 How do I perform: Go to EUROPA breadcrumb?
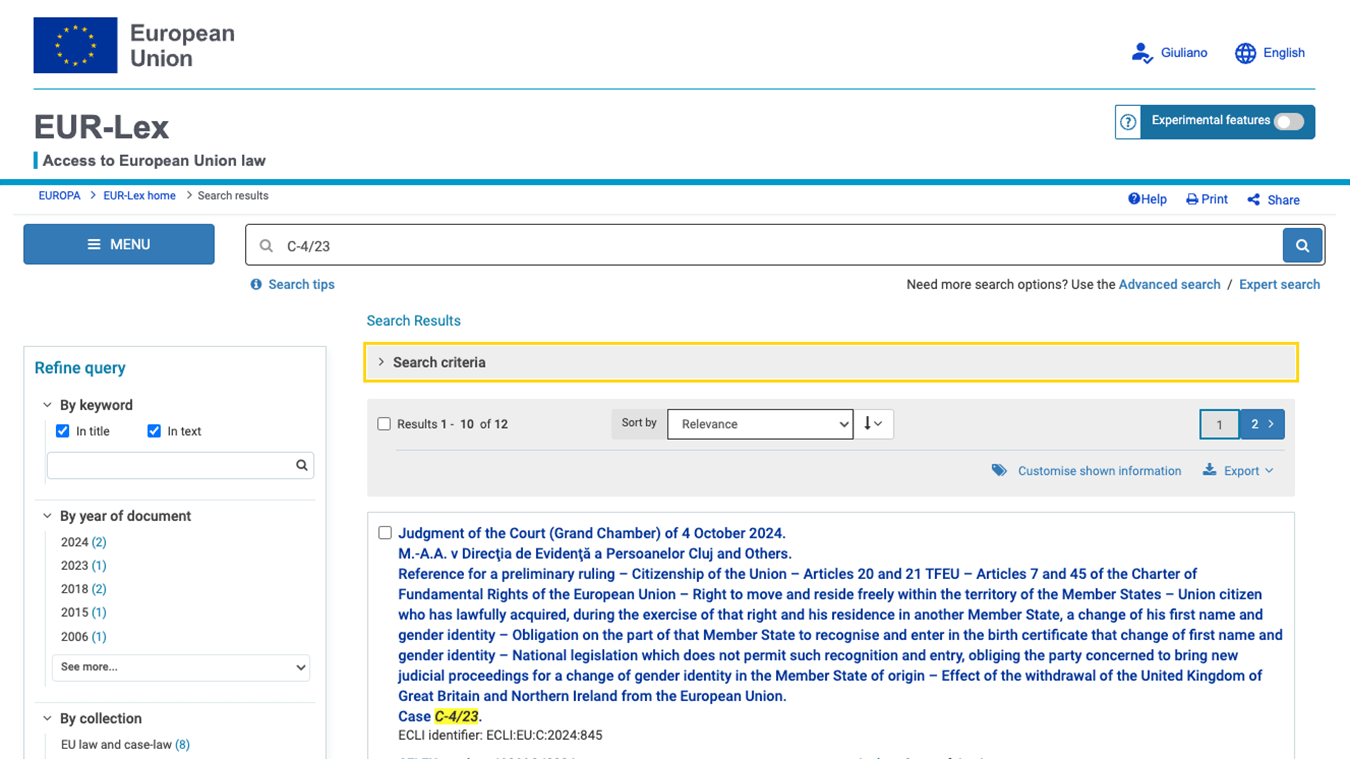point(59,196)
